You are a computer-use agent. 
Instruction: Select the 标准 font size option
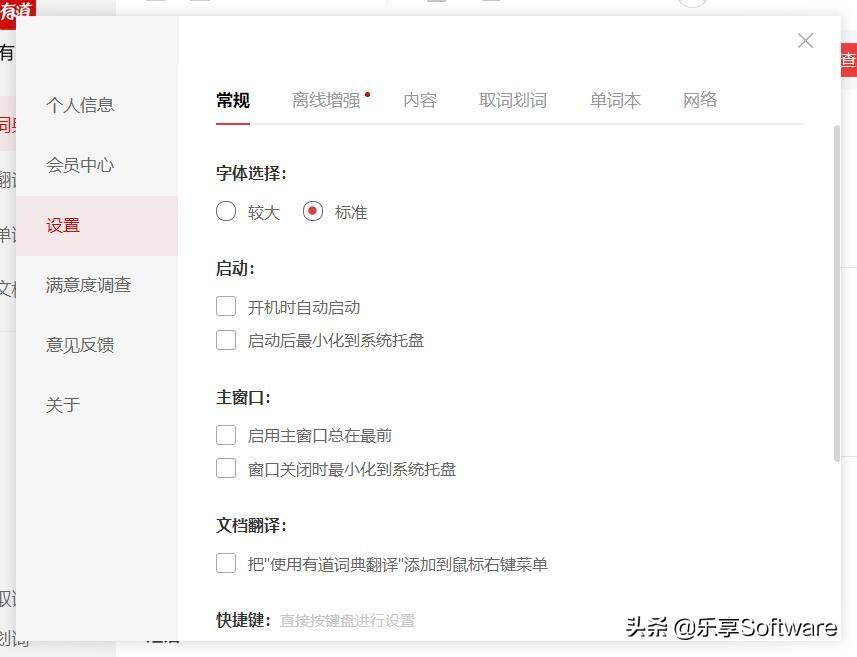[312, 211]
